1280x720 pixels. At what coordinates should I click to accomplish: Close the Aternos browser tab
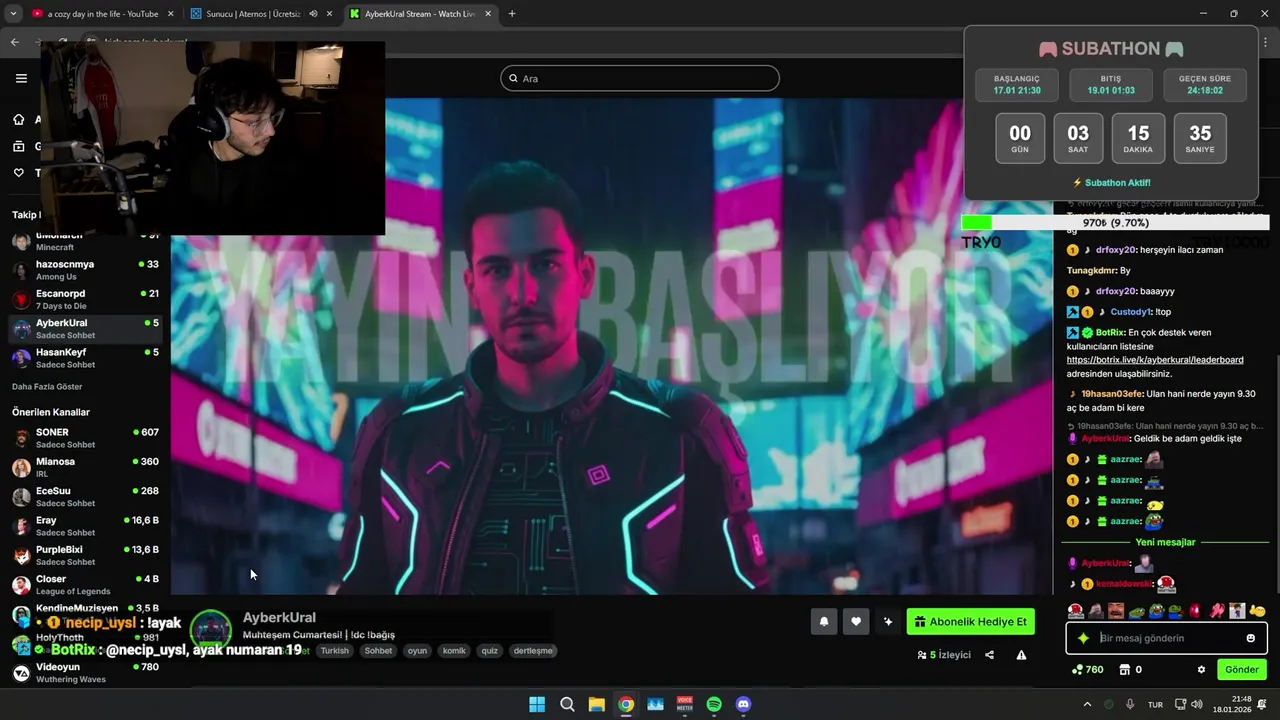[329, 14]
